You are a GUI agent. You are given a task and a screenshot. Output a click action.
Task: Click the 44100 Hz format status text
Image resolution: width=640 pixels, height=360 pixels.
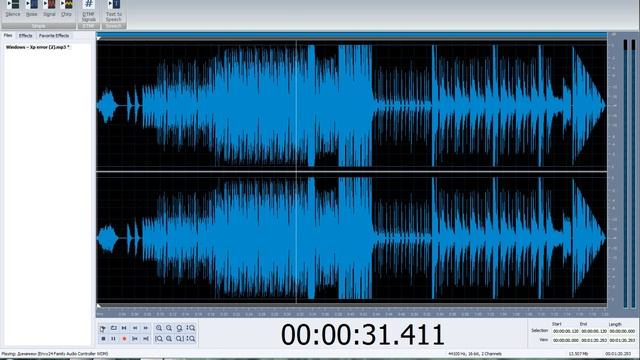point(475,354)
